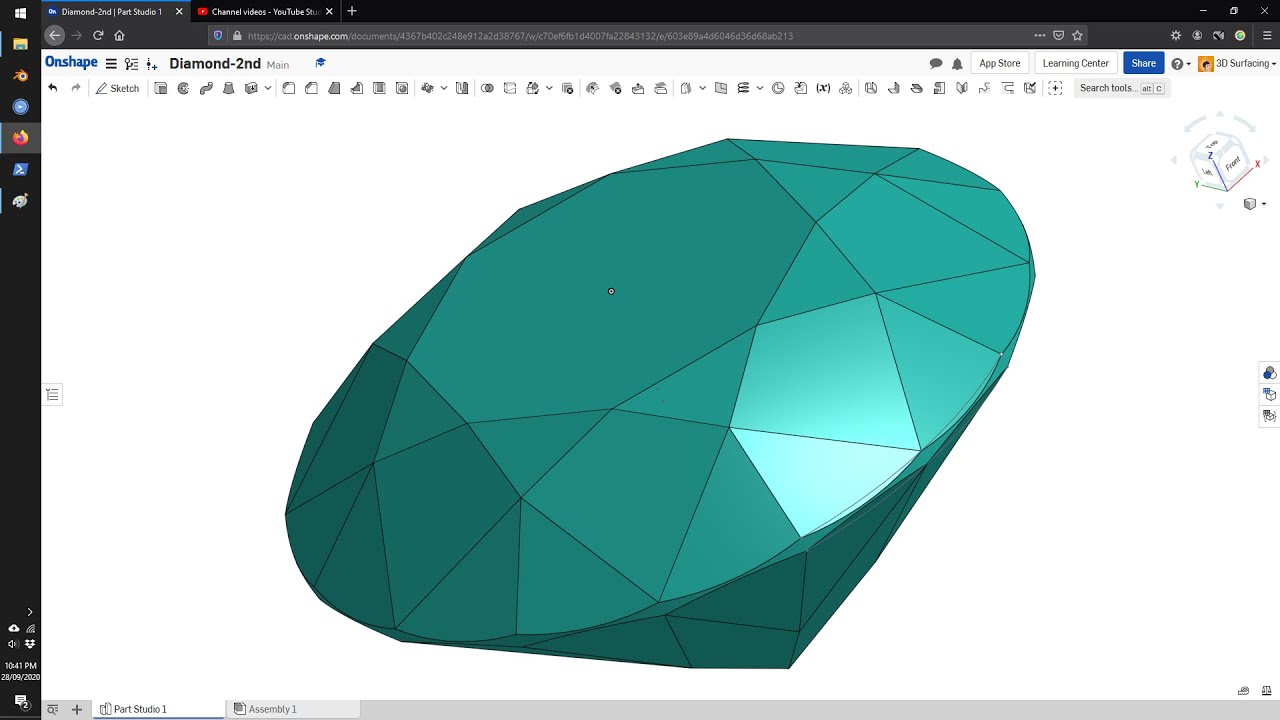
Task: Expand the pattern tools dropdown arrow
Action: pos(444,88)
